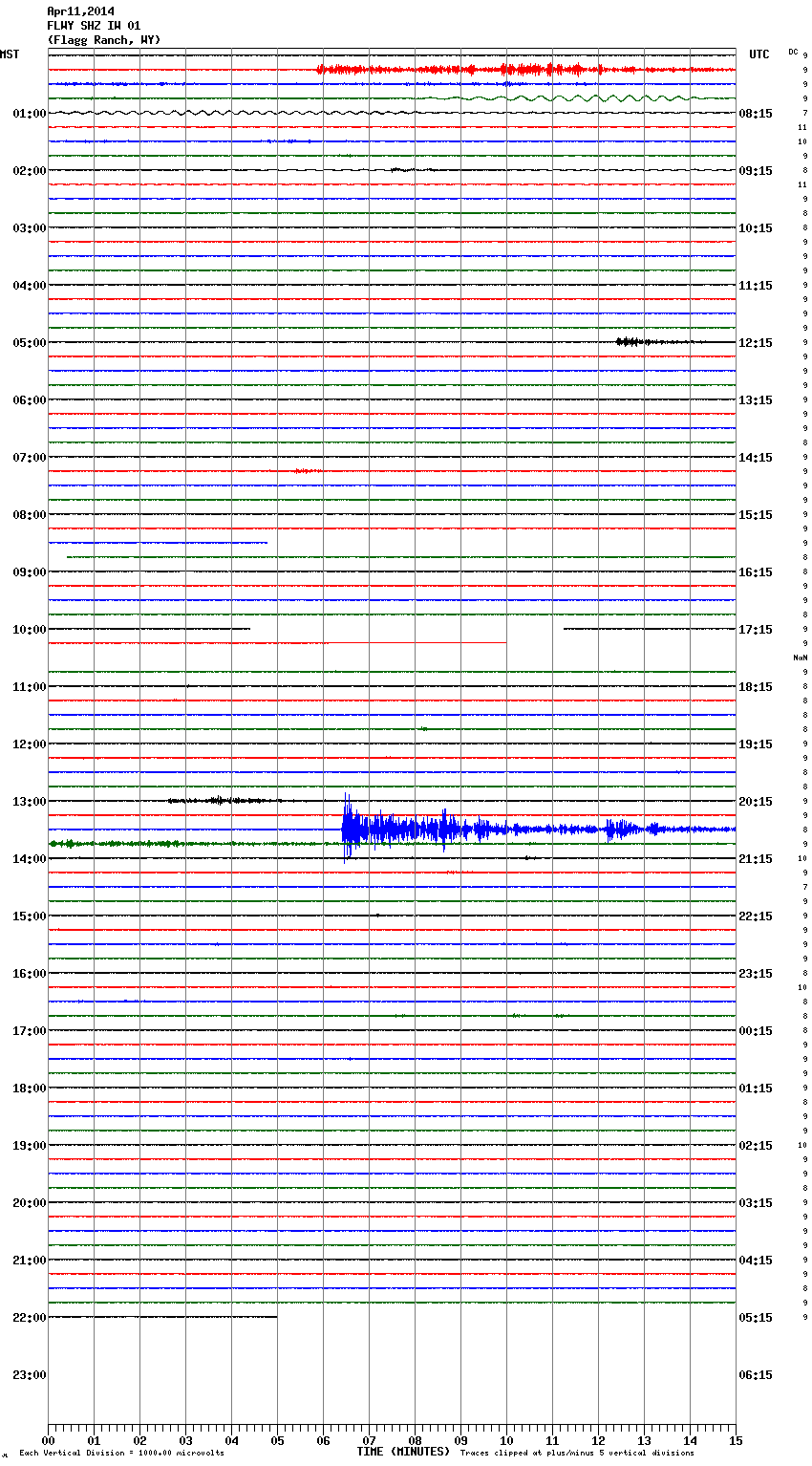The height and width of the screenshot is (1466, 812).
Task: Select the 18:00 MST time label
Action: point(30,1089)
